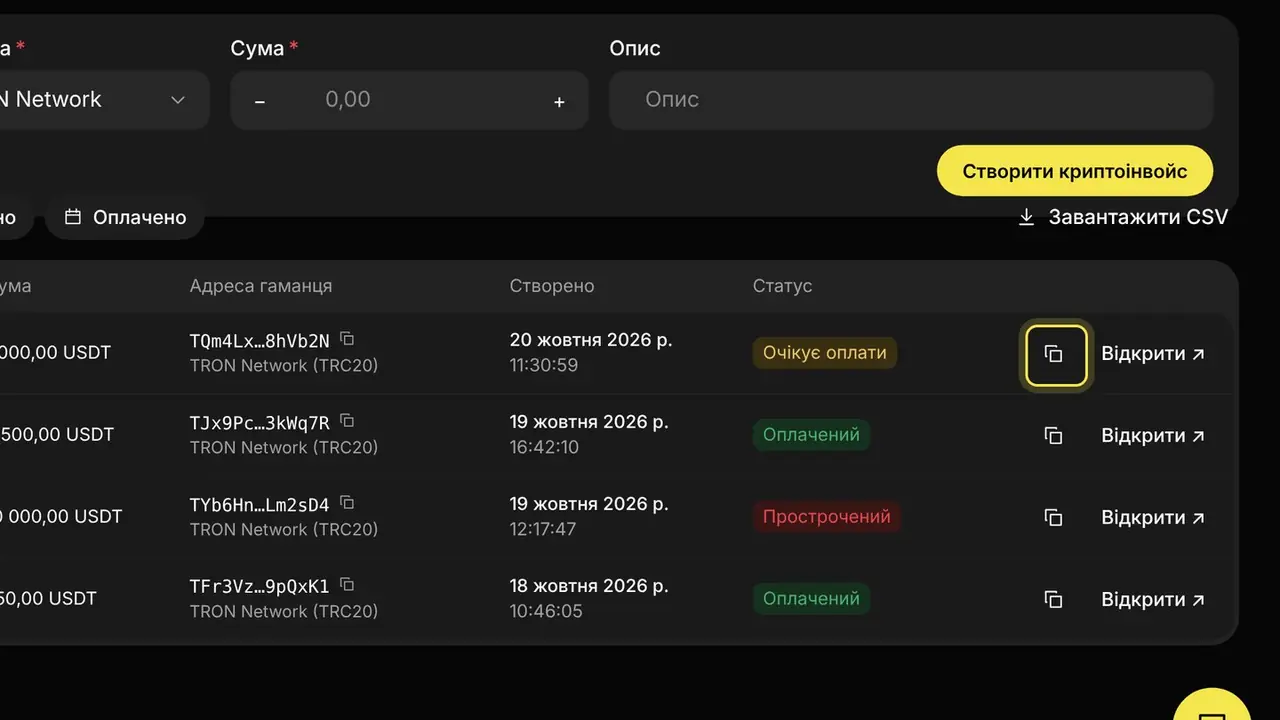Click the timestamp 11:30:59

coord(544,365)
